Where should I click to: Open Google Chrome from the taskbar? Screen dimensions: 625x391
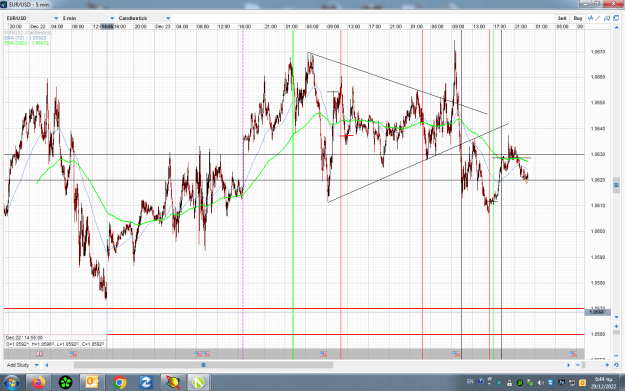point(119,383)
